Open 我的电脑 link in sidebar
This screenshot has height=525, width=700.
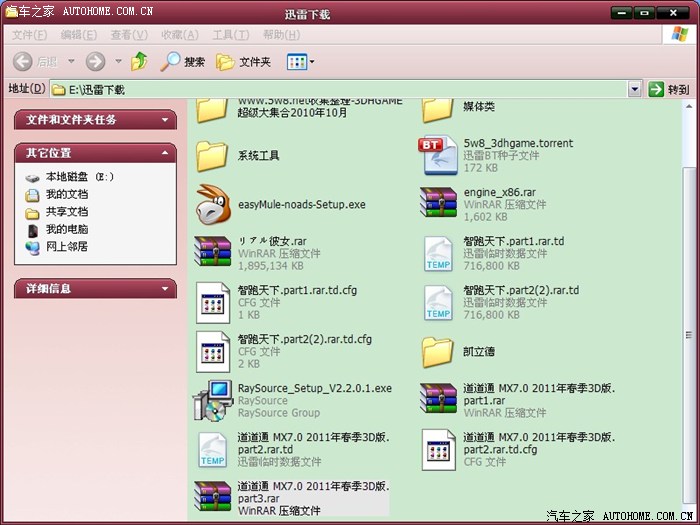coord(57,229)
